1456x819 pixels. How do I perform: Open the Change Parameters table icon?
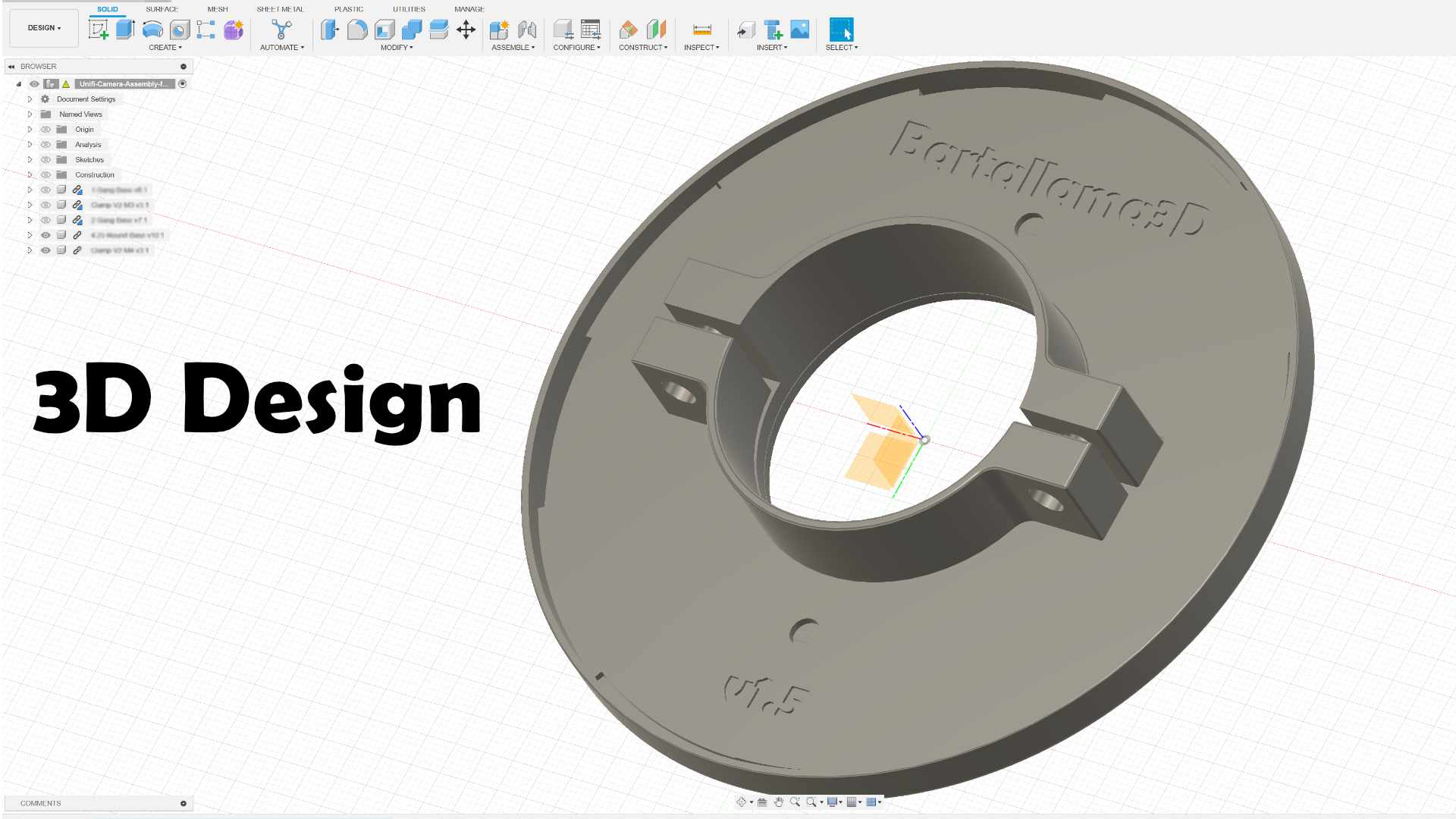(x=591, y=30)
